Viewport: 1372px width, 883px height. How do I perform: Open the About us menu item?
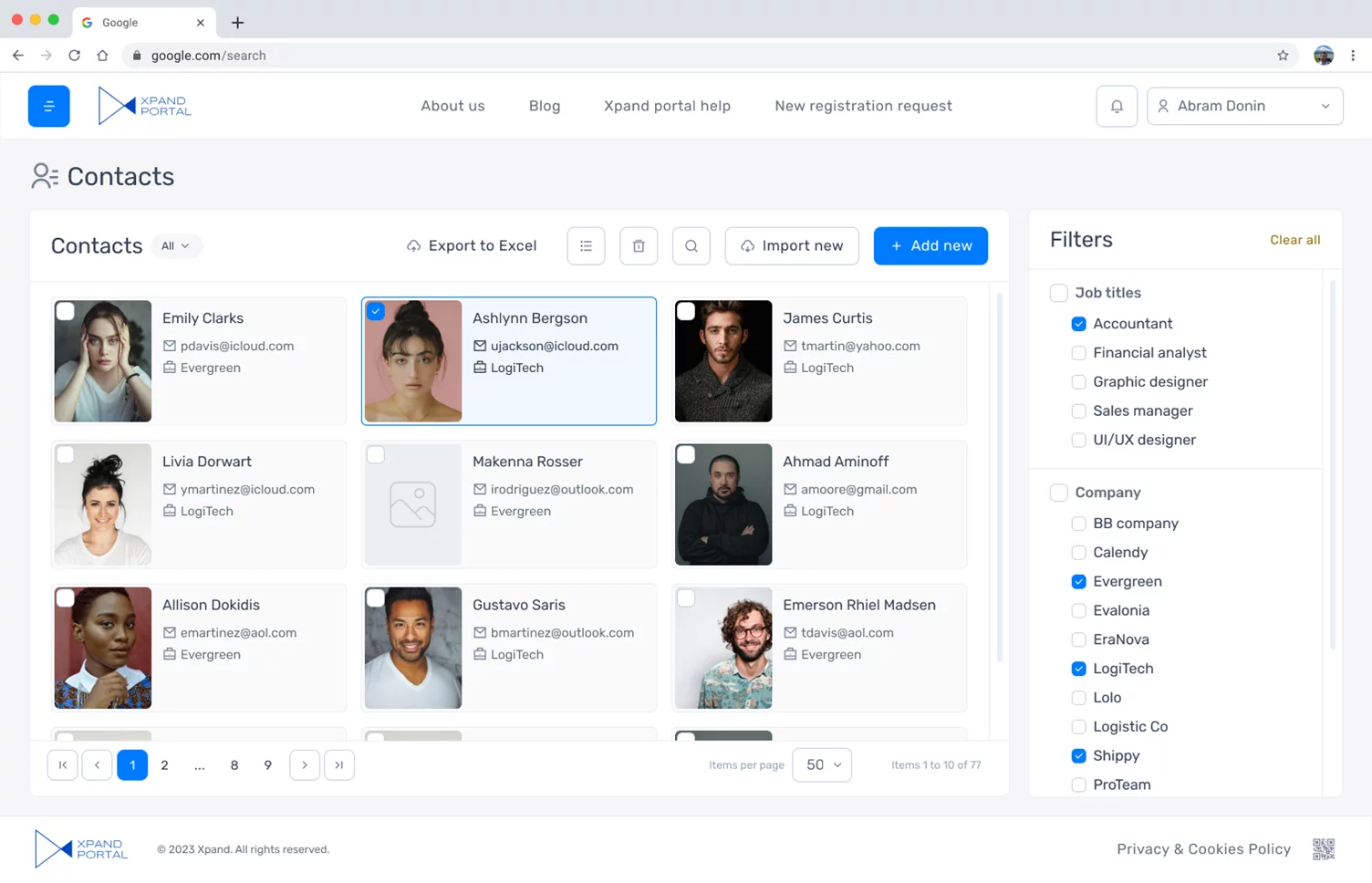click(x=452, y=106)
